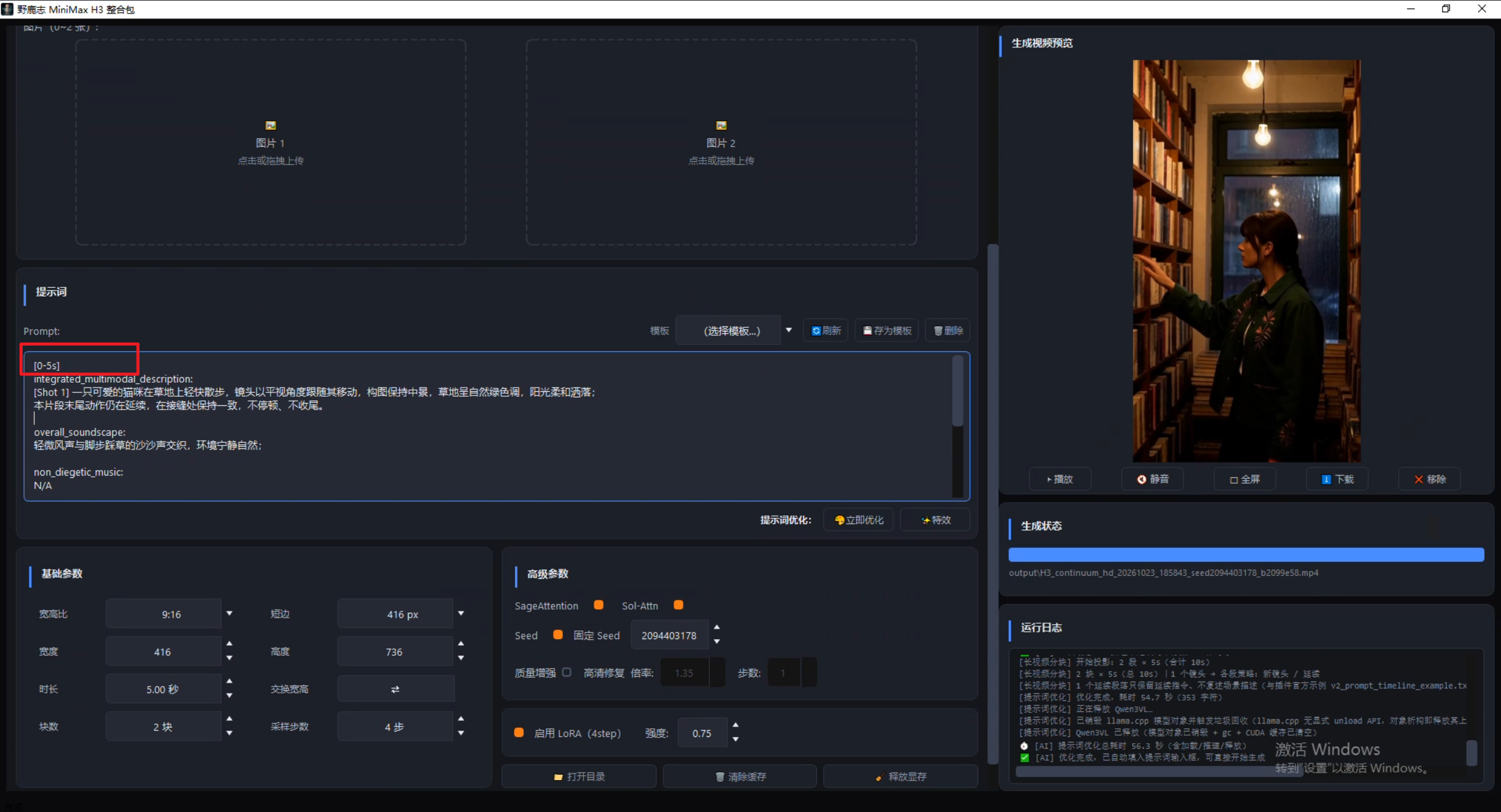Open the 宽高比 9:16 dropdown

(171, 614)
